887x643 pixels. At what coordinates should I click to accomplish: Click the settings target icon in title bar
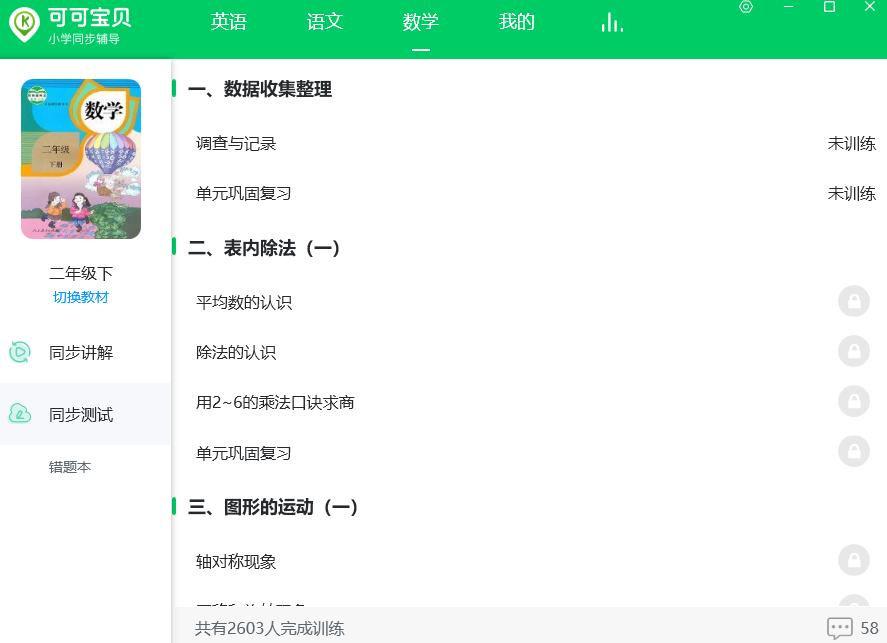click(x=746, y=7)
